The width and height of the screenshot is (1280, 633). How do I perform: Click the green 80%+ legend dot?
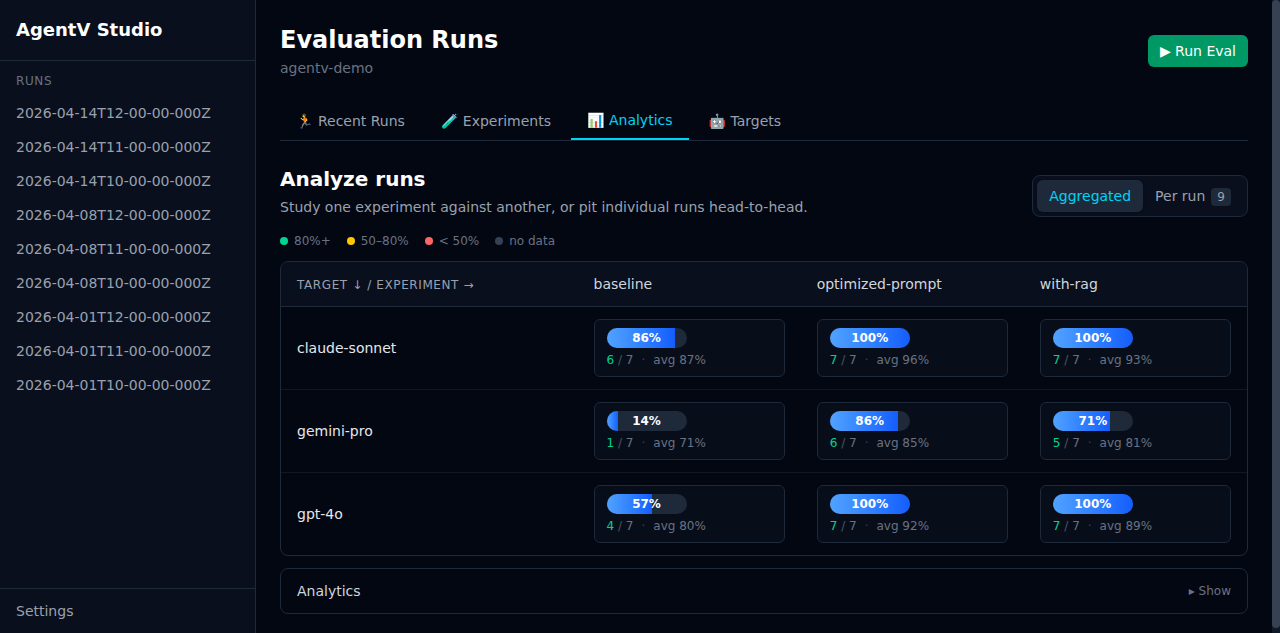pyautogui.click(x=283, y=241)
